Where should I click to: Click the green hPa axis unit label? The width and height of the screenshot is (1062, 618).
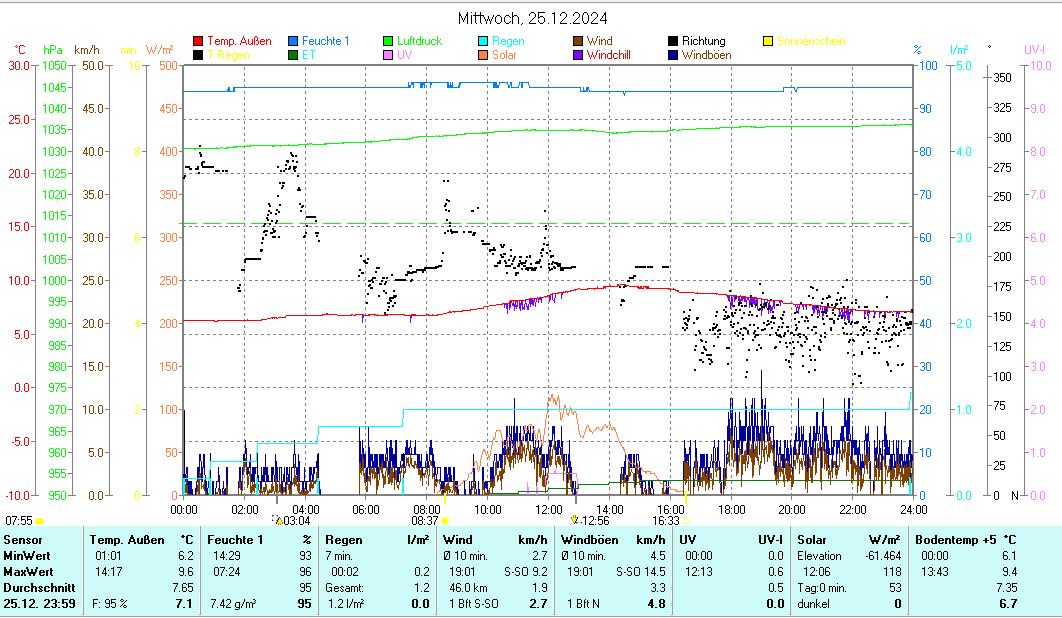pyautogui.click(x=53, y=50)
